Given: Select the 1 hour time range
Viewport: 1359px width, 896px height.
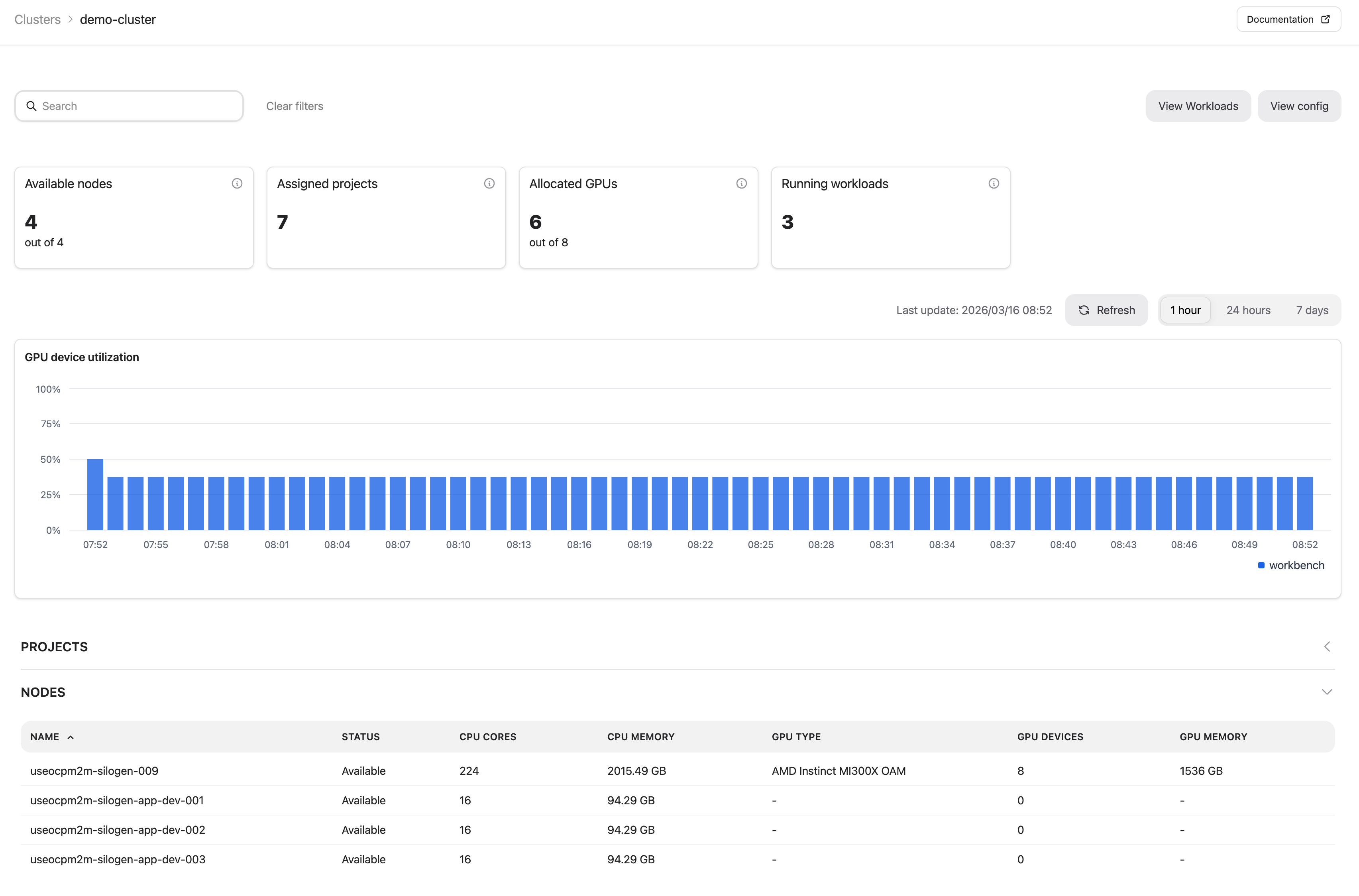Looking at the screenshot, I should 1185,310.
